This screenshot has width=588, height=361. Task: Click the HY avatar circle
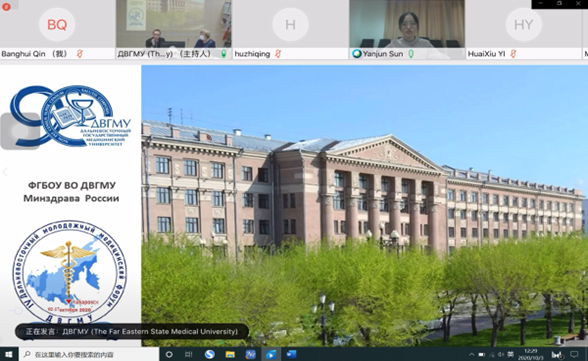(524, 24)
